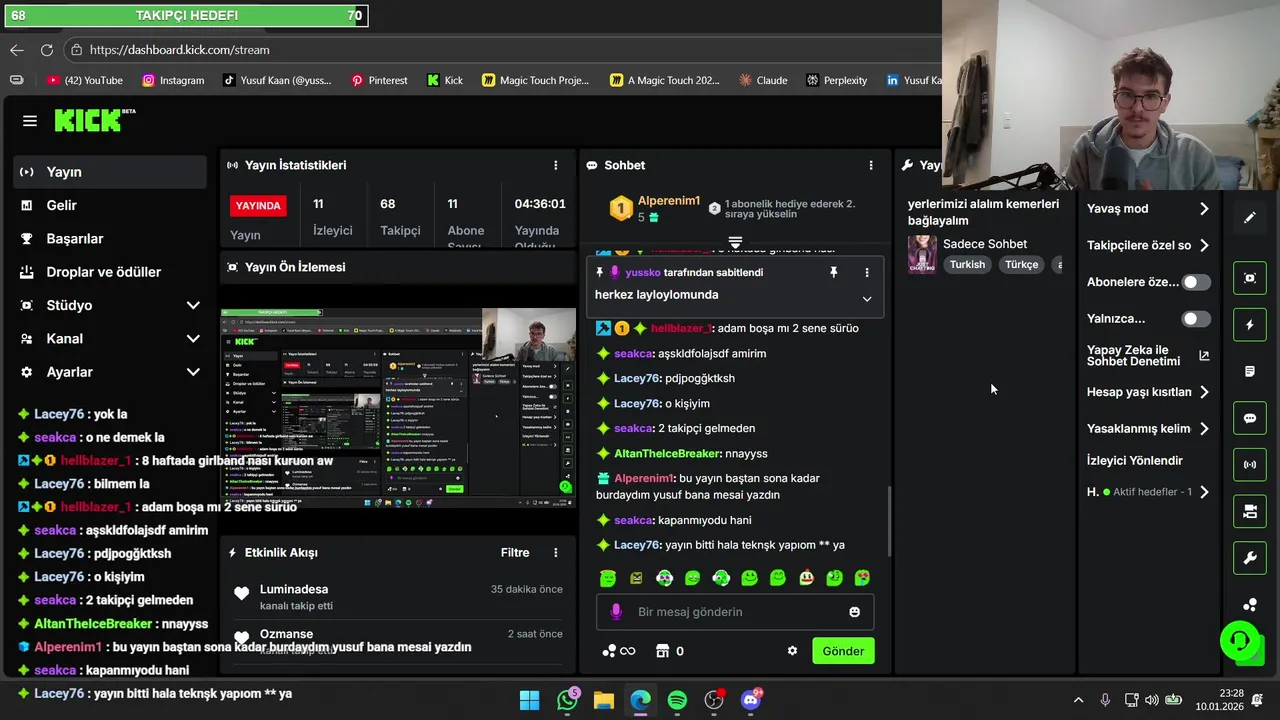The width and height of the screenshot is (1280, 720).
Task: Click the lightning bolt icon in right rail
Action: click(1250, 325)
